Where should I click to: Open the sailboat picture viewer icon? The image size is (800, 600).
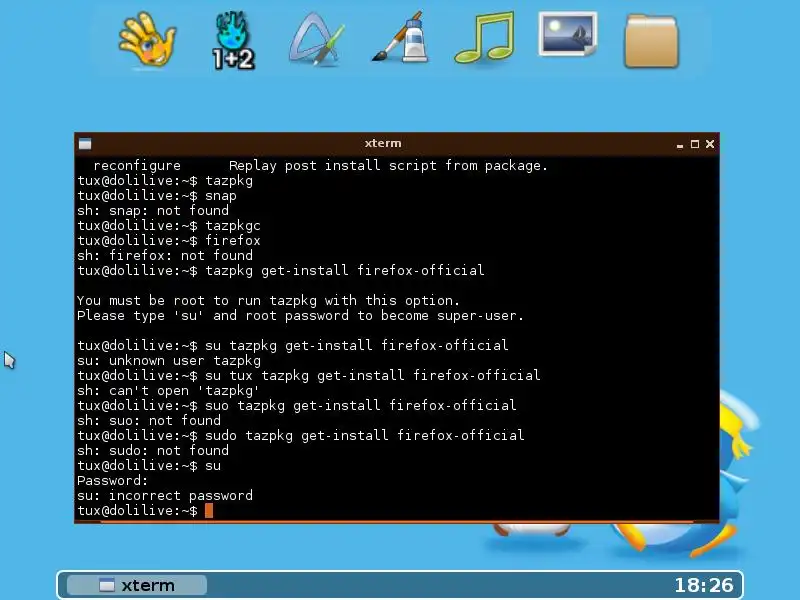tap(567, 34)
